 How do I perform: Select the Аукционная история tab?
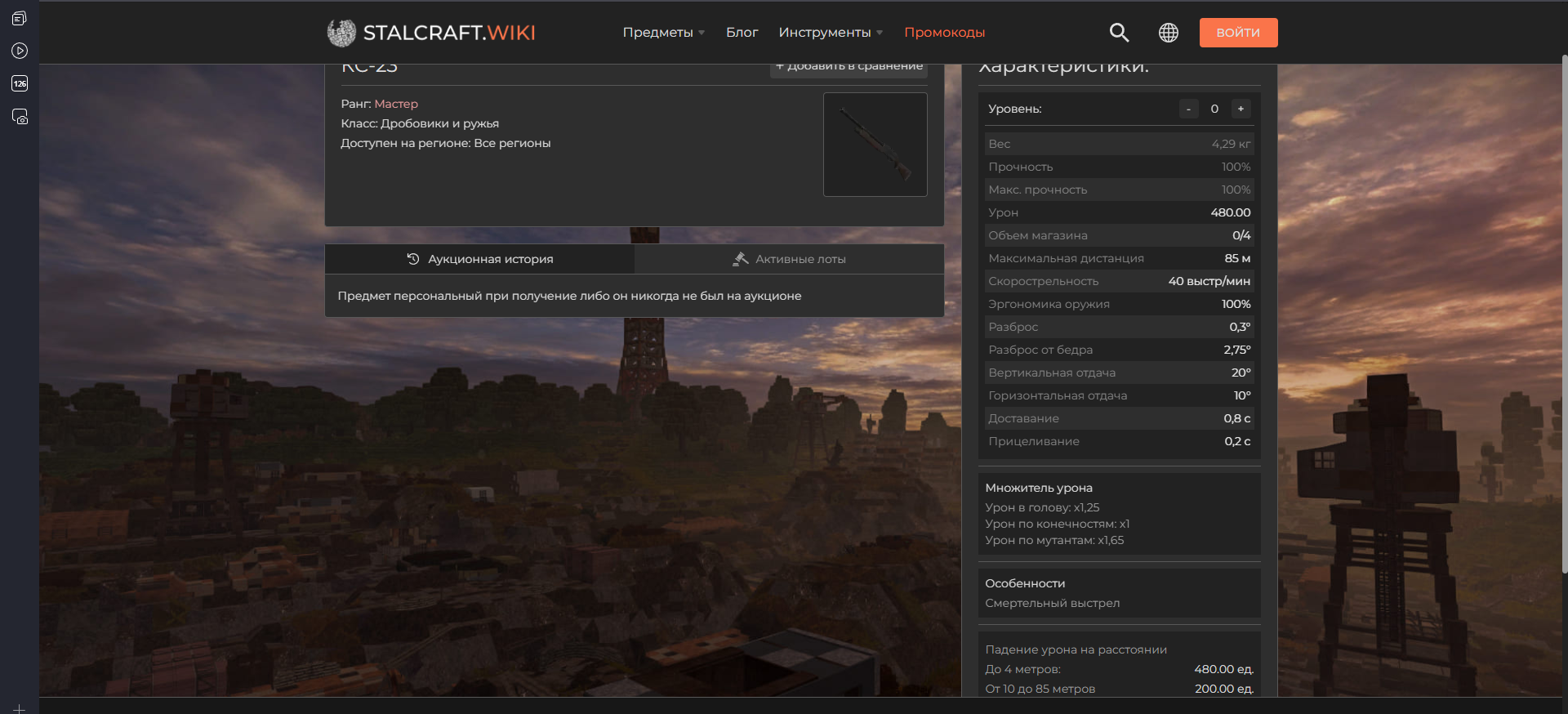pyautogui.click(x=480, y=259)
